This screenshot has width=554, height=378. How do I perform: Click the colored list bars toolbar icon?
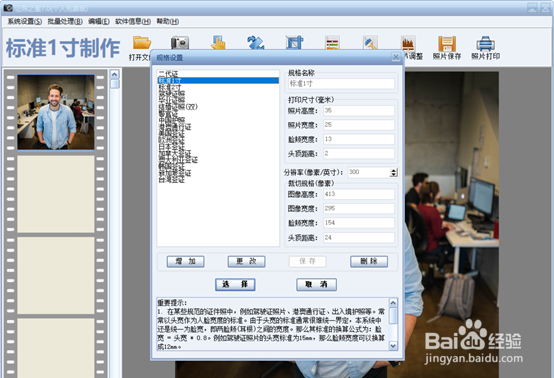point(332,42)
